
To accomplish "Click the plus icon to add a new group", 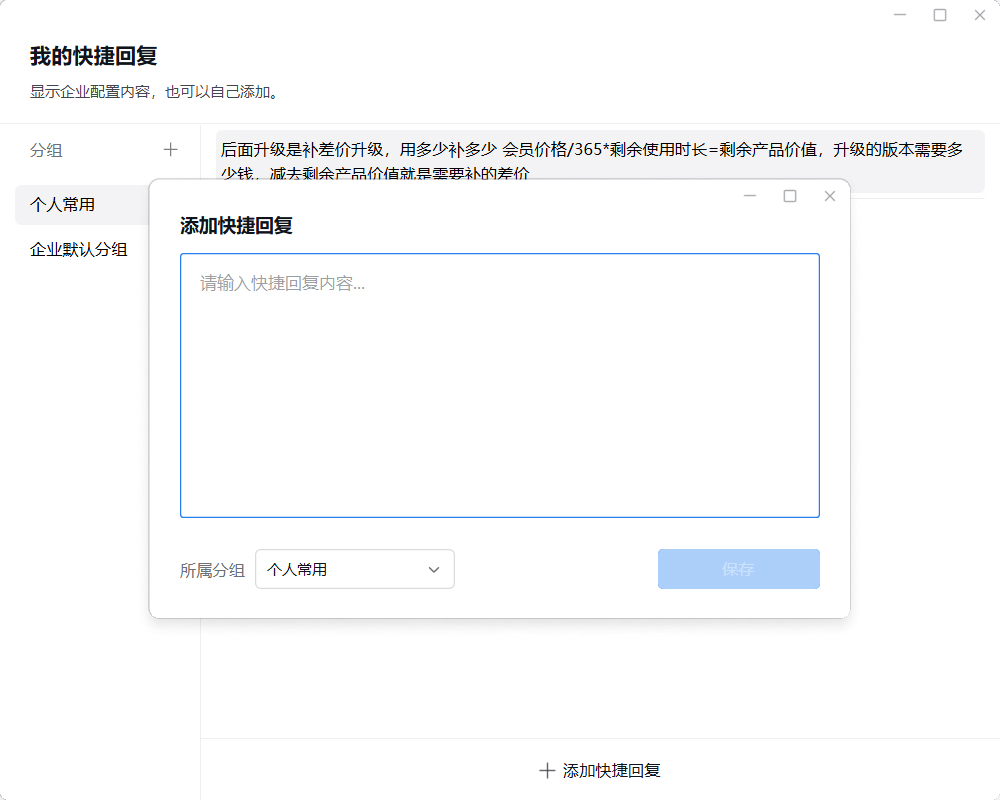I will point(171,148).
